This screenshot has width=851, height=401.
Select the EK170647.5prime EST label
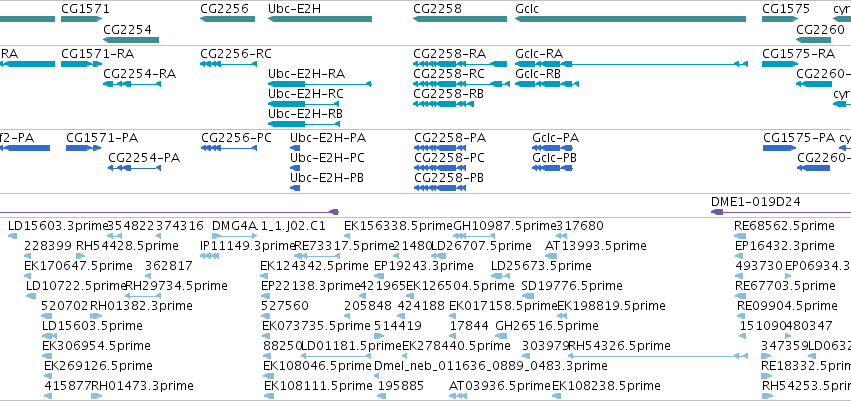78,266
